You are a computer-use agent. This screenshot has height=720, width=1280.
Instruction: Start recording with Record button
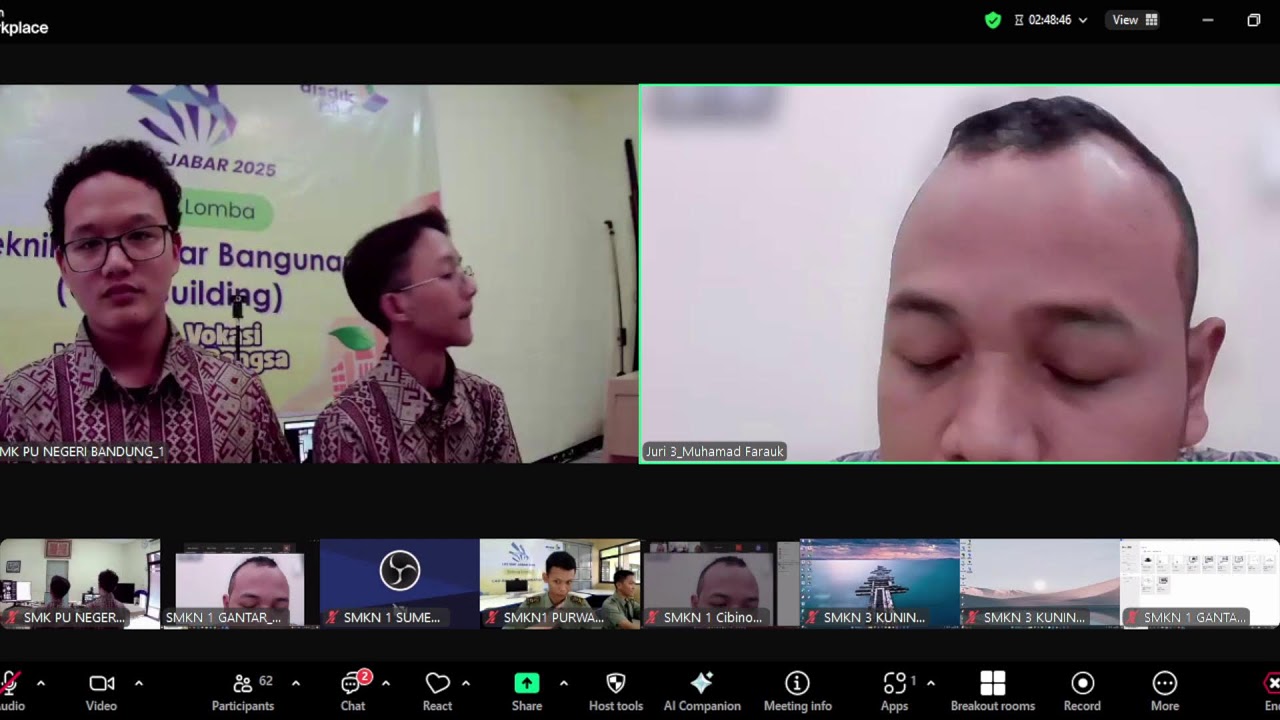point(1082,691)
